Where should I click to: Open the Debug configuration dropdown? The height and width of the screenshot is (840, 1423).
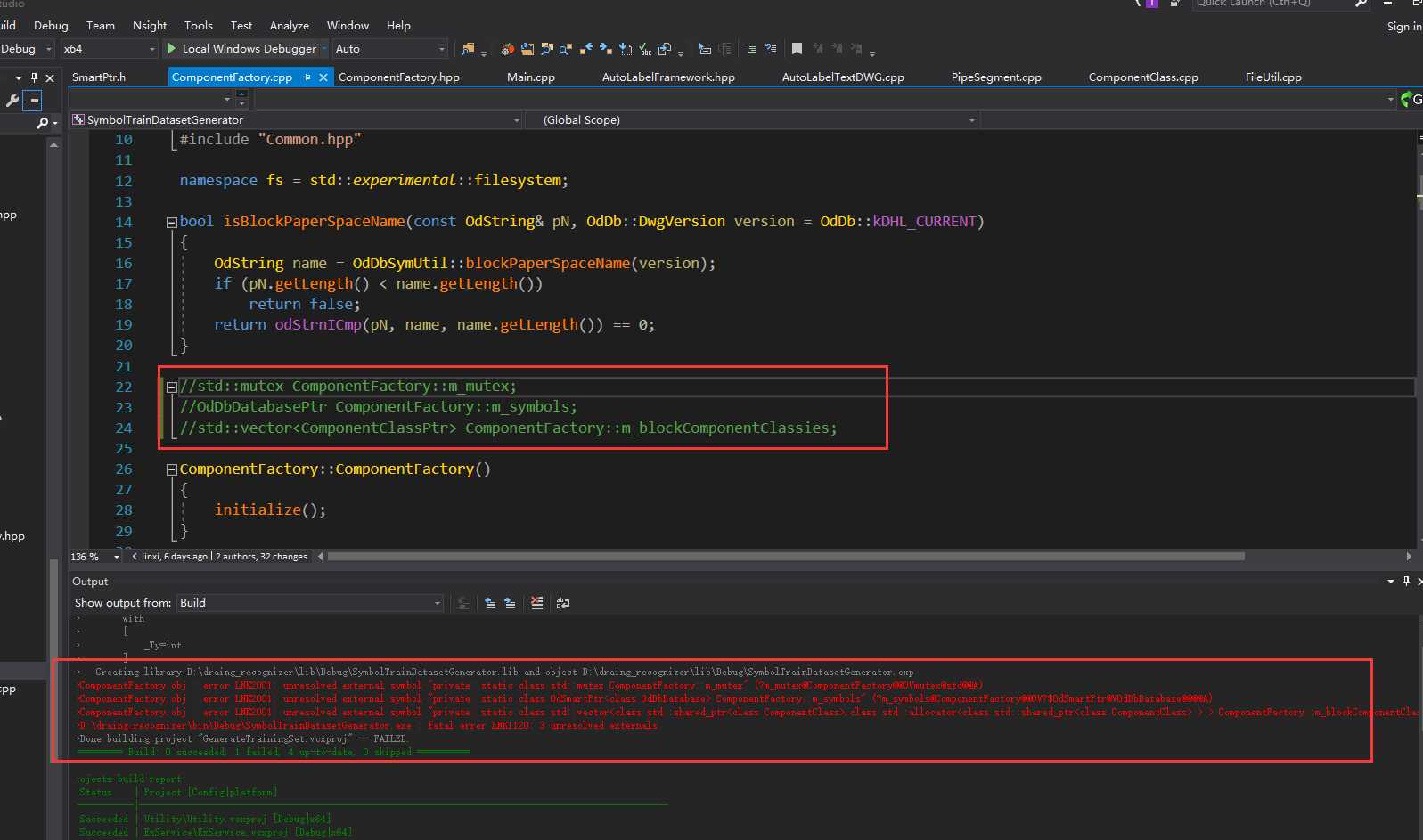pos(27,49)
